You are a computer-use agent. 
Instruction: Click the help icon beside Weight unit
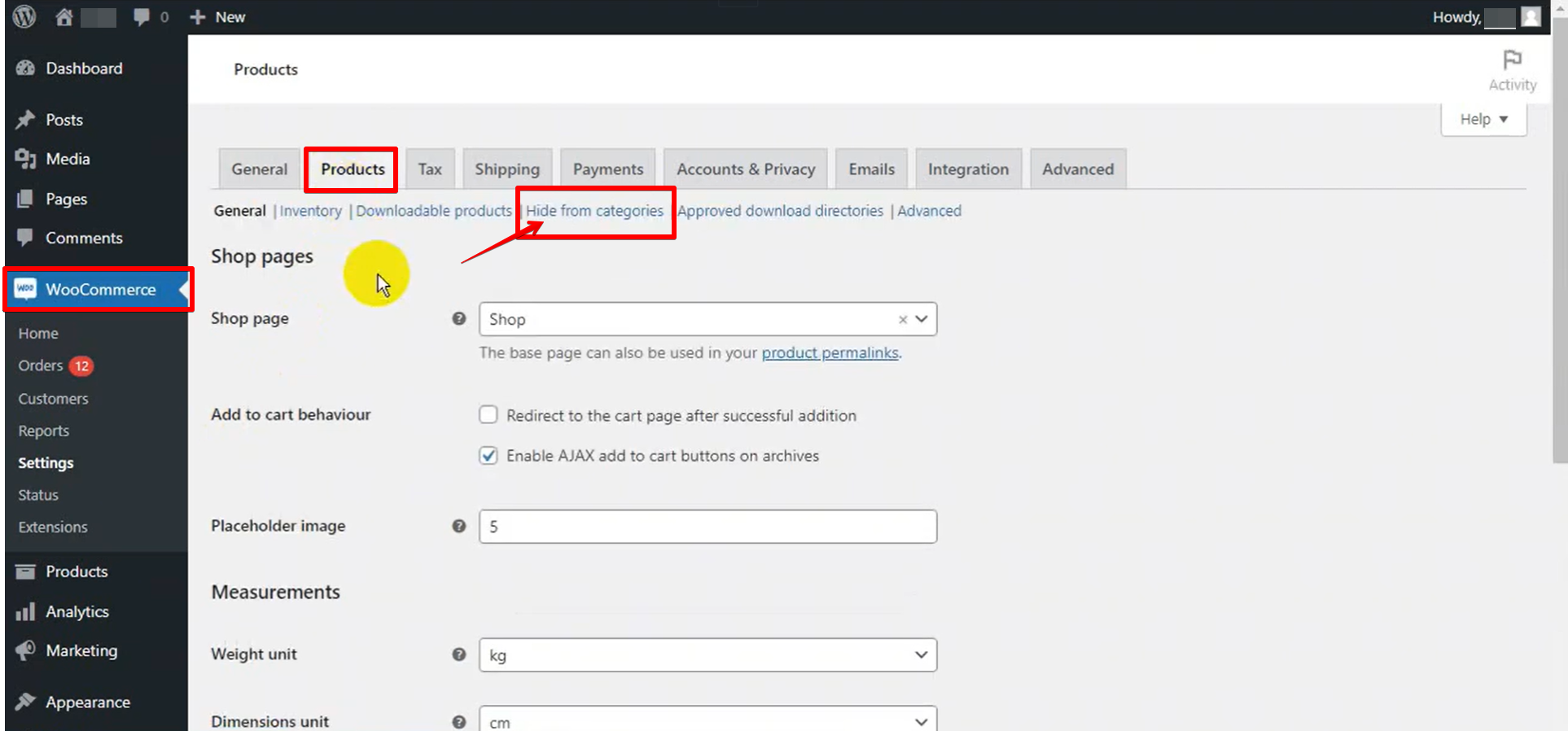459,654
